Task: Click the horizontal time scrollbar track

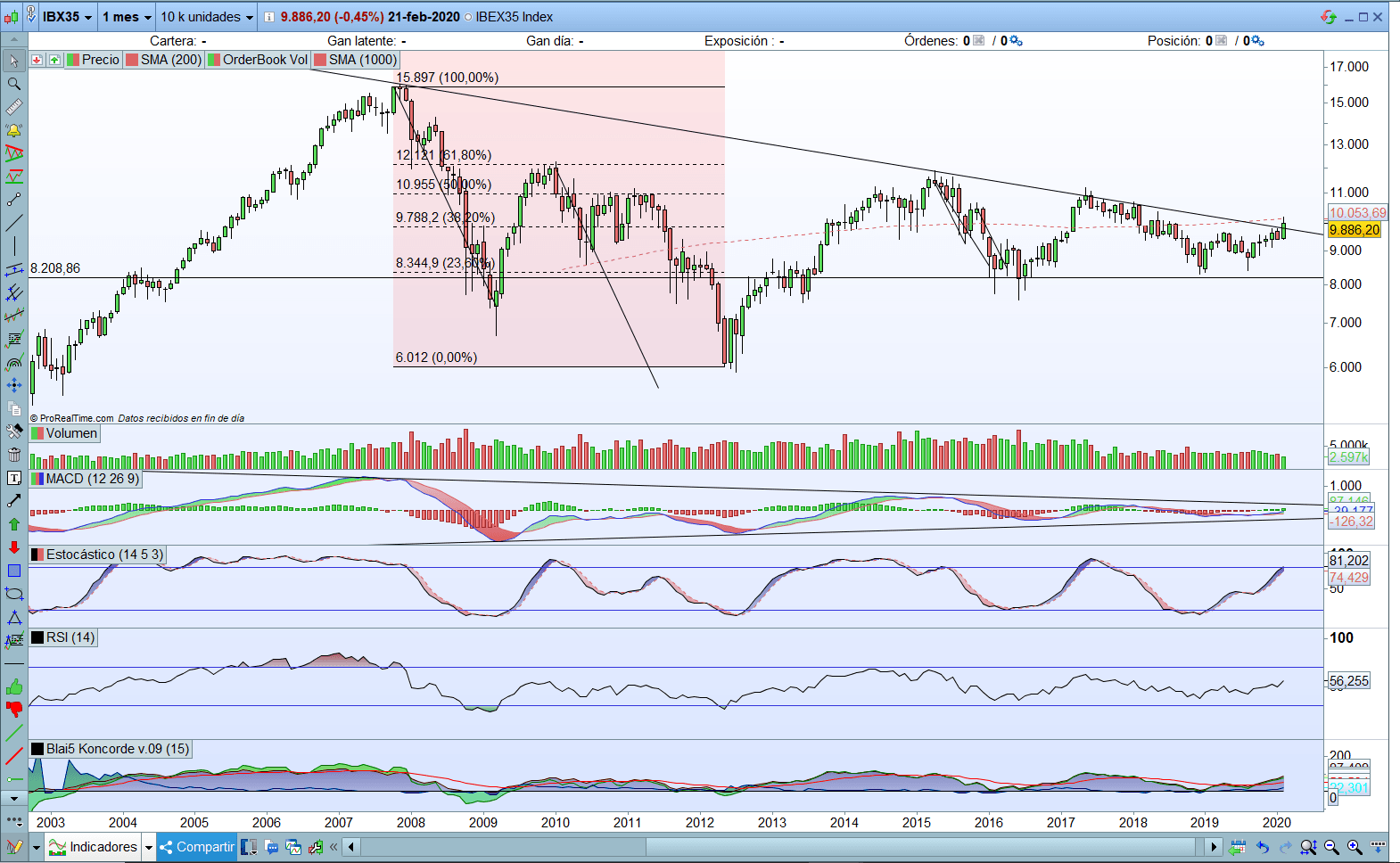Action: click(x=781, y=847)
